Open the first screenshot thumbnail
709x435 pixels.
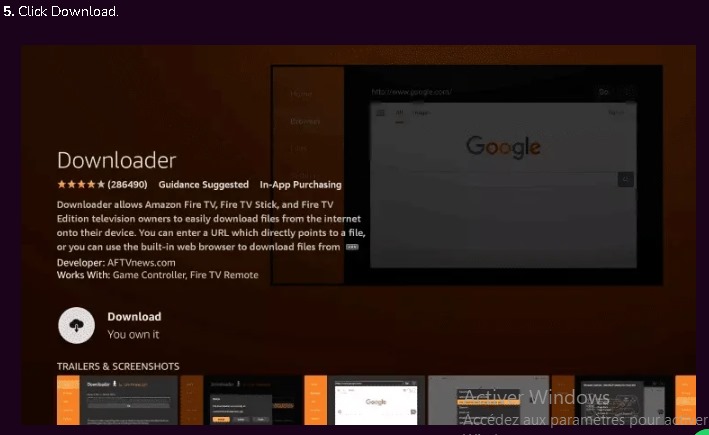pos(117,399)
